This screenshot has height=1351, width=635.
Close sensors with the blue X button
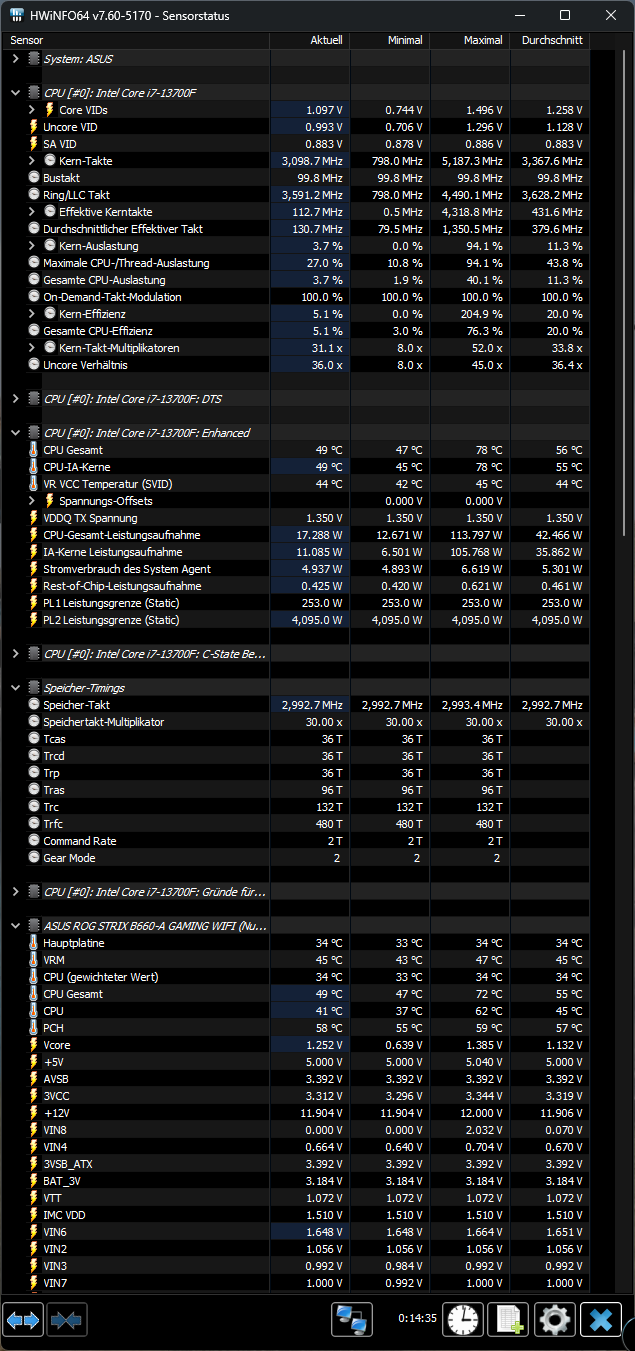[601, 1320]
